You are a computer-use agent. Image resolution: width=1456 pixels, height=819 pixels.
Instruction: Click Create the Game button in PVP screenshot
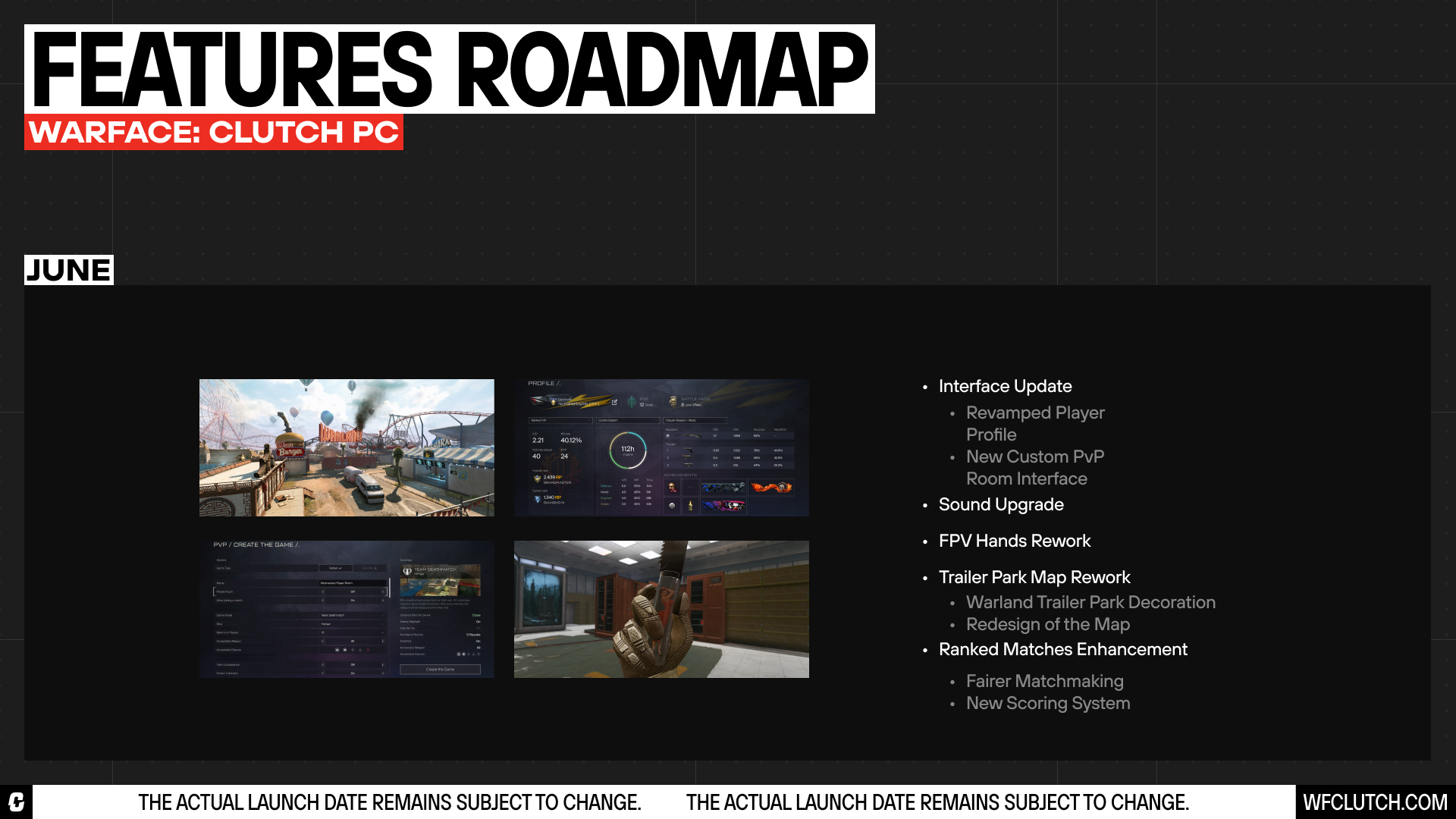pos(441,670)
